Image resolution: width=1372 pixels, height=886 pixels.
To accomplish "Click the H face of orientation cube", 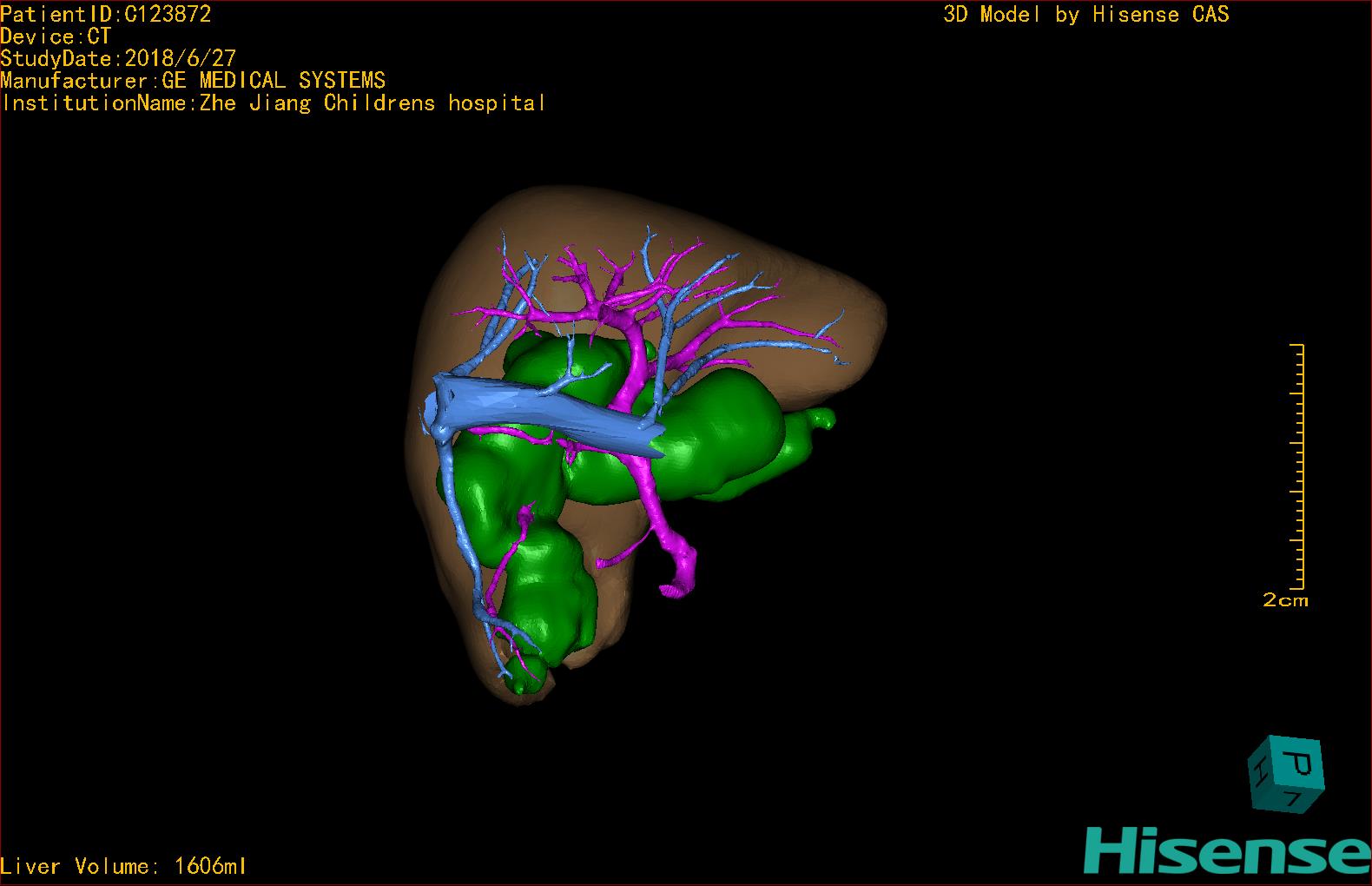I will (1259, 770).
